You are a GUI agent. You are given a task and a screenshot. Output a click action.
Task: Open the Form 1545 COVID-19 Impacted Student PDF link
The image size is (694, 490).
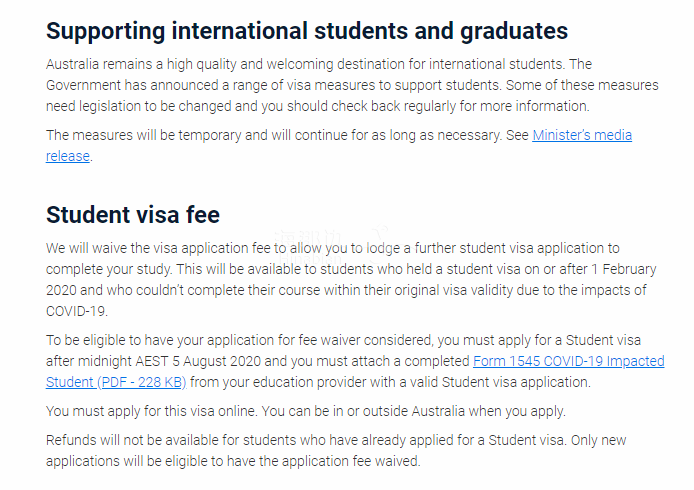tap(568, 361)
